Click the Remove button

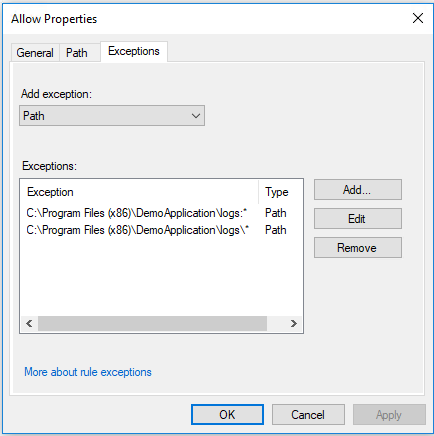(x=358, y=248)
